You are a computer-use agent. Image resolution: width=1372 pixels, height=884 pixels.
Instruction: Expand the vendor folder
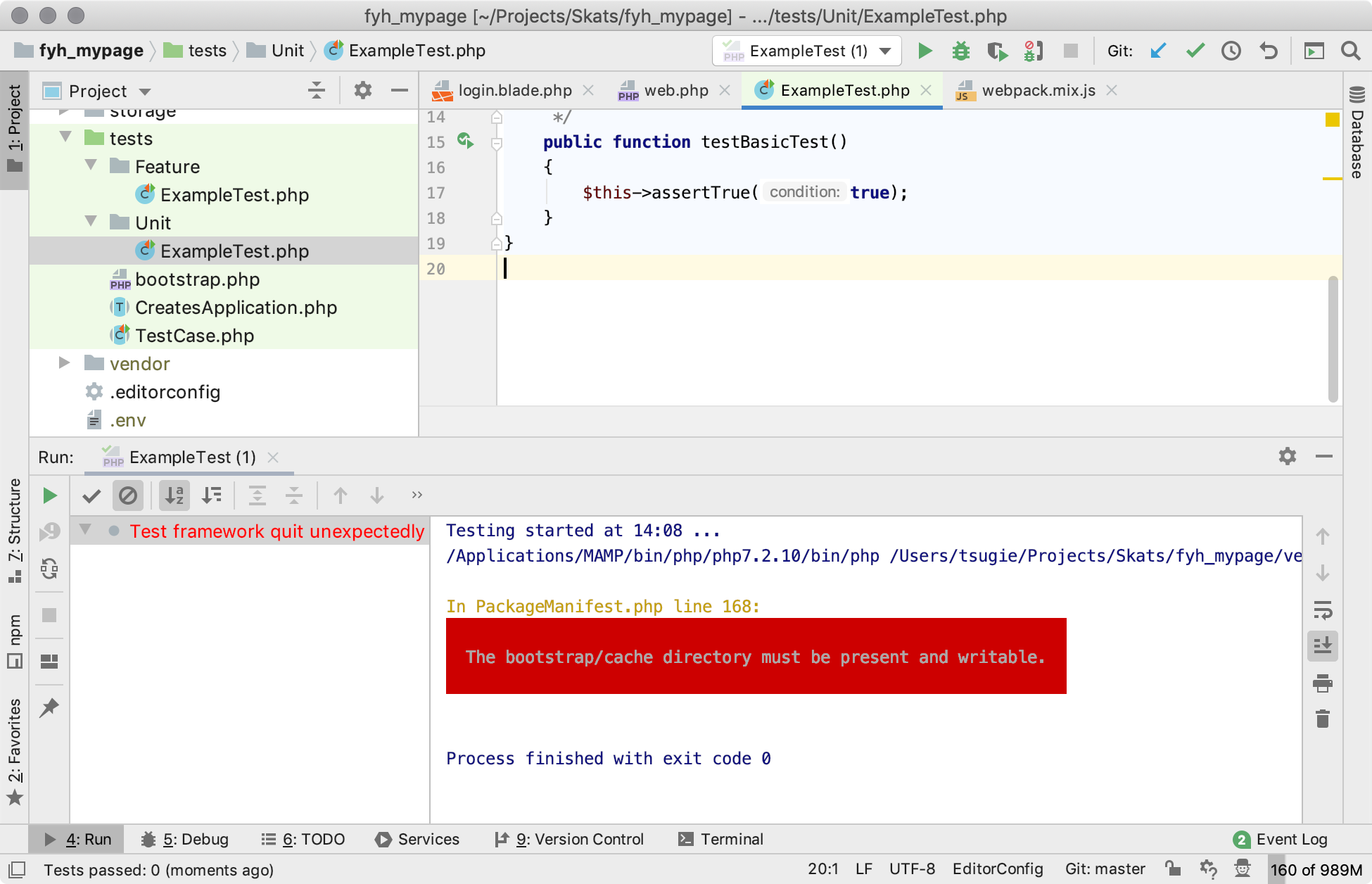click(x=64, y=362)
